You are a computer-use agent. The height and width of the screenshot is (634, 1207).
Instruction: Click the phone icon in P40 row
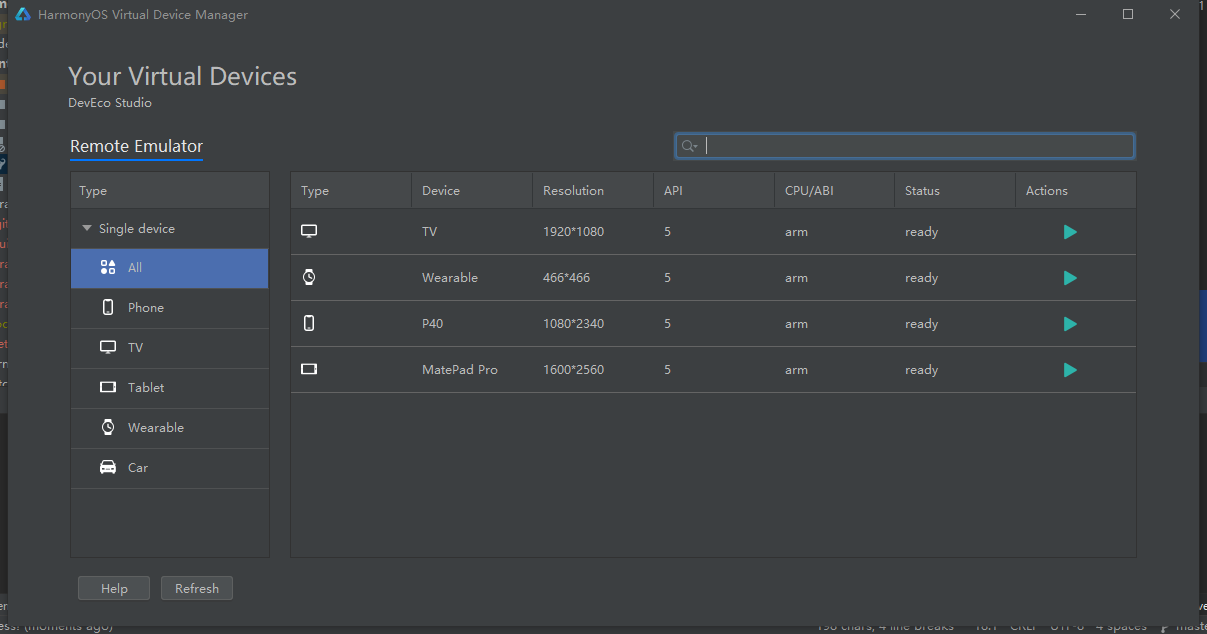[309, 323]
